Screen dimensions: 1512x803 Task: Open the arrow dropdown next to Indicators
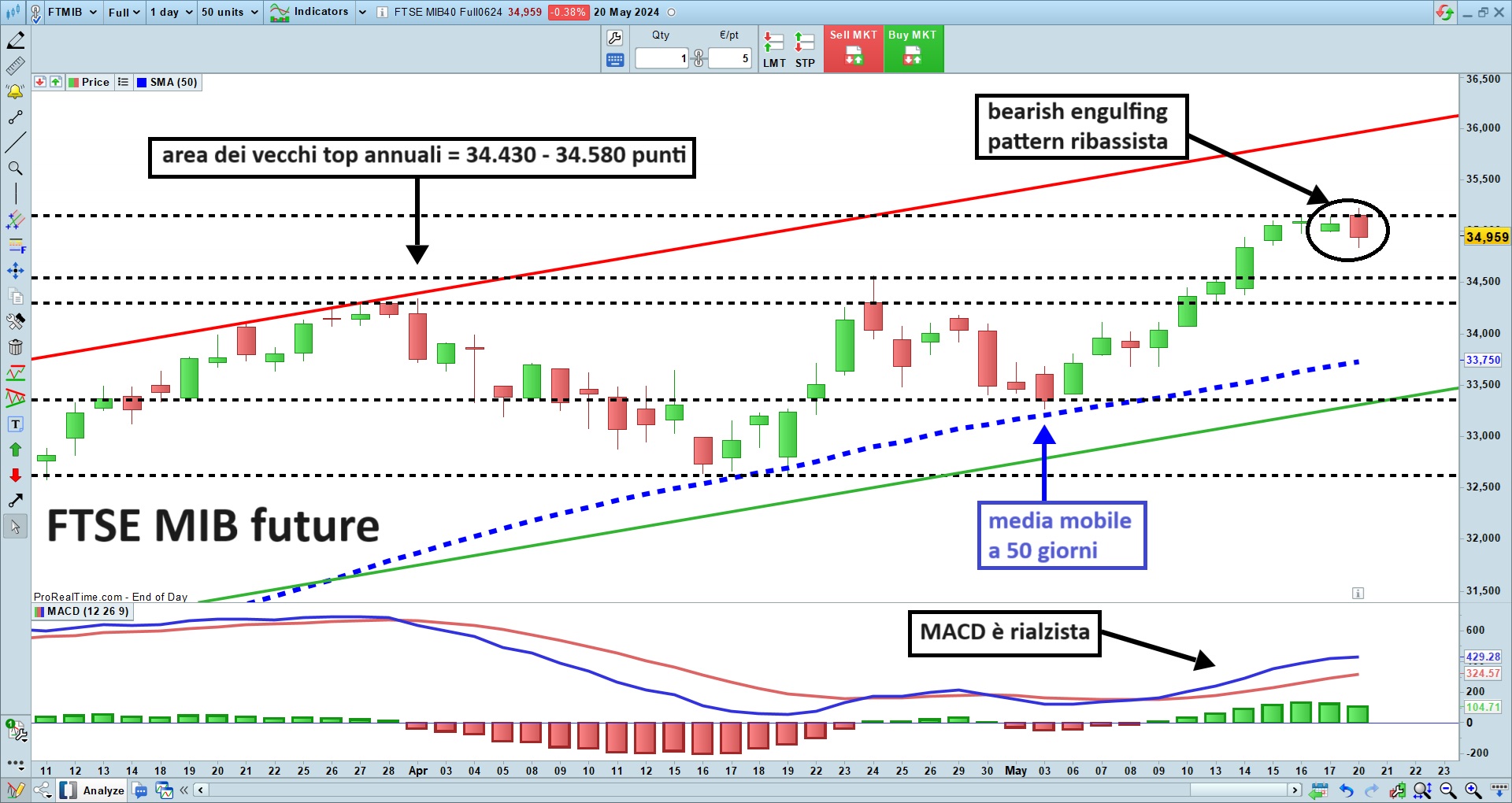click(x=362, y=13)
